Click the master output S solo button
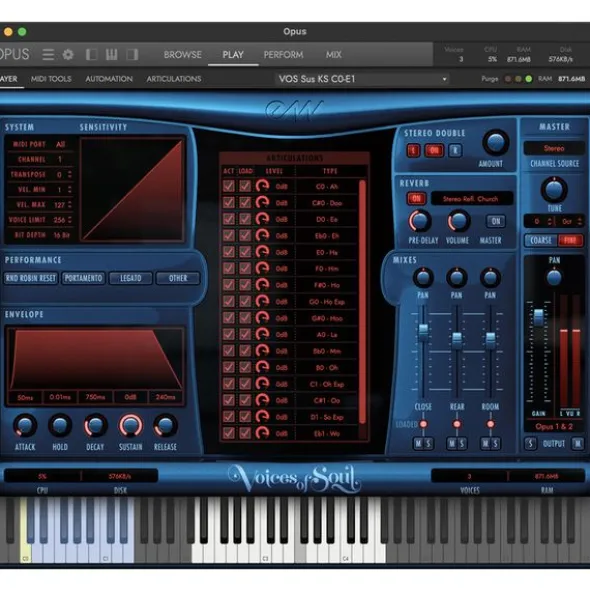This screenshot has height=591, width=590. [530, 444]
